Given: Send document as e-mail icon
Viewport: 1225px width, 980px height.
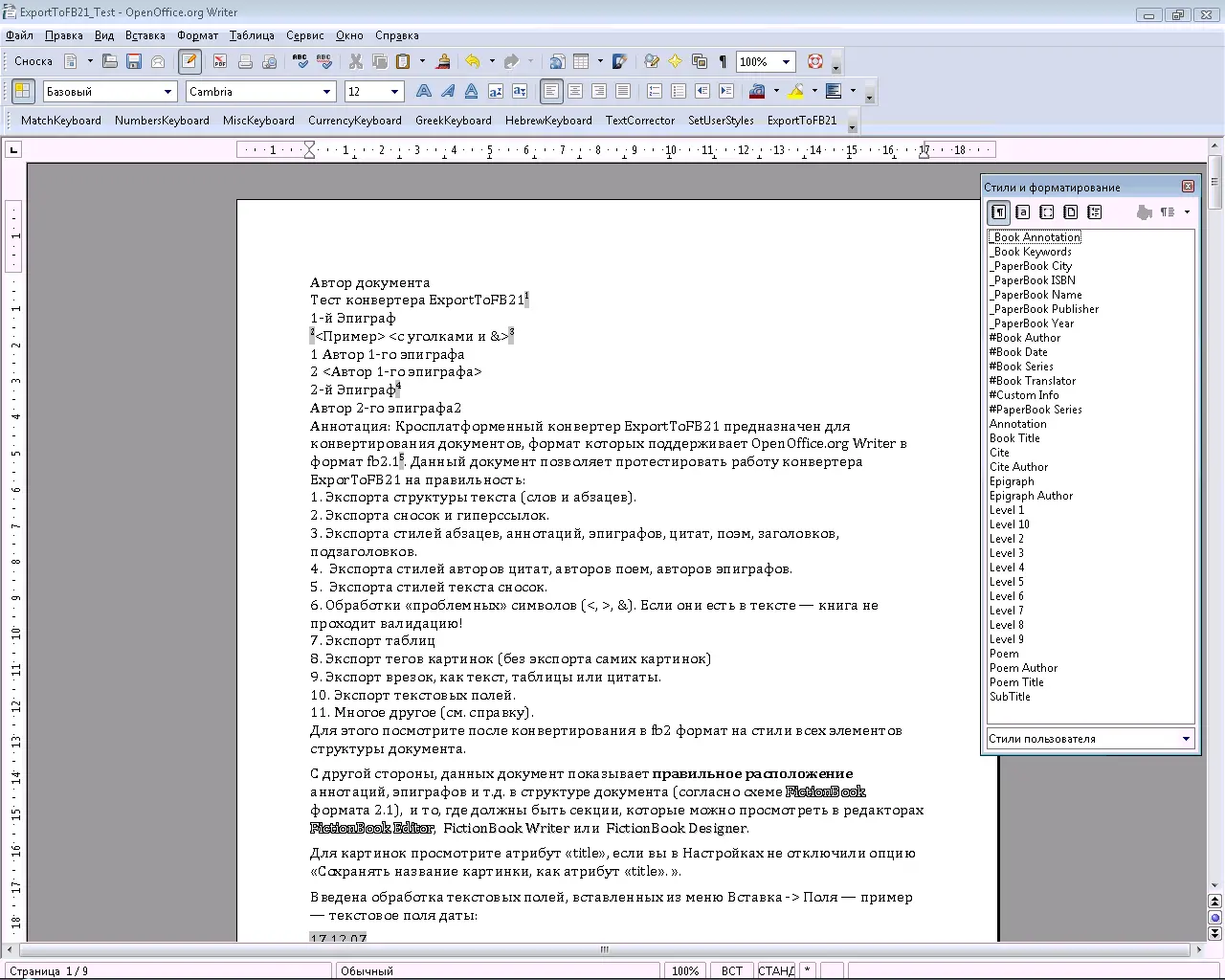Looking at the screenshot, I should point(158,61).
